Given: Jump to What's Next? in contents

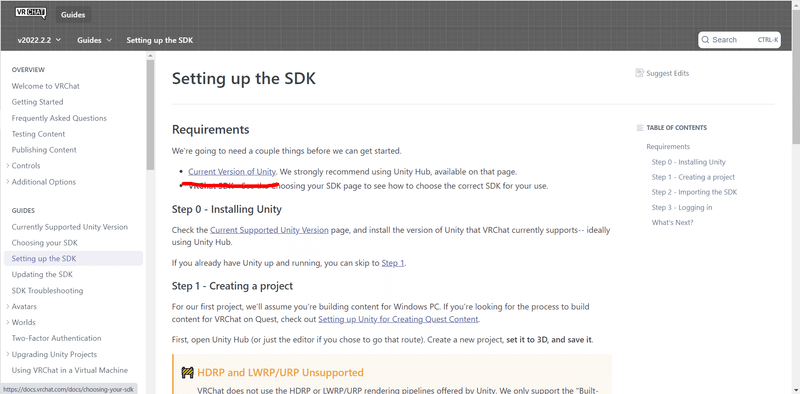Looking at the screenshot, I should pos(672,223).
